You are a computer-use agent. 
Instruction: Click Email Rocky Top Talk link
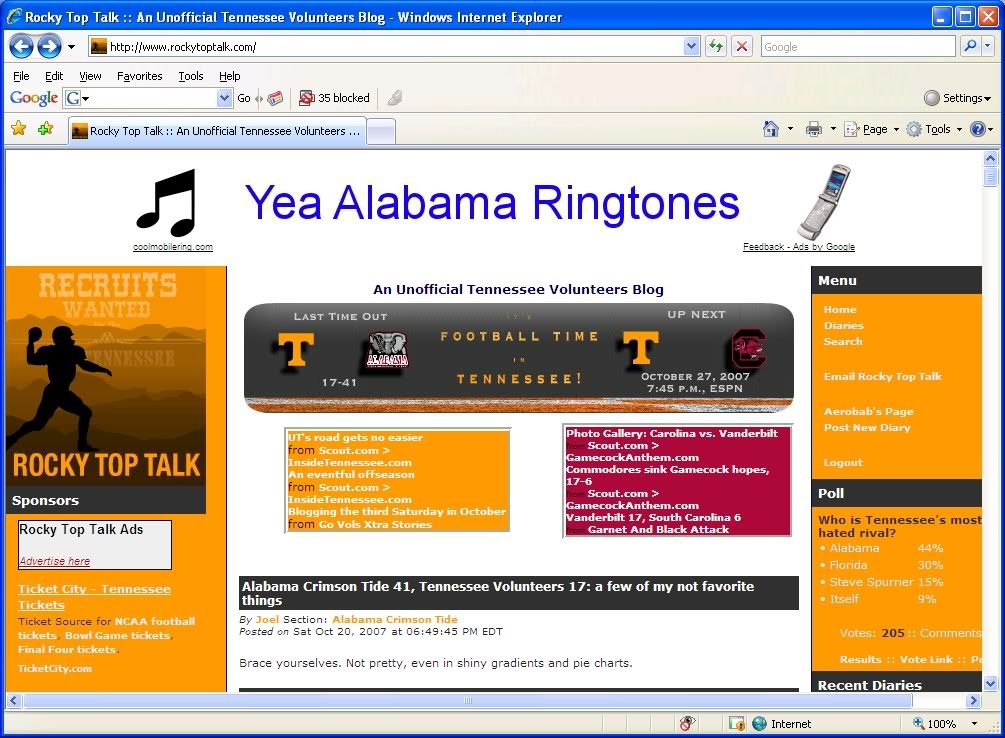[883, 376]
